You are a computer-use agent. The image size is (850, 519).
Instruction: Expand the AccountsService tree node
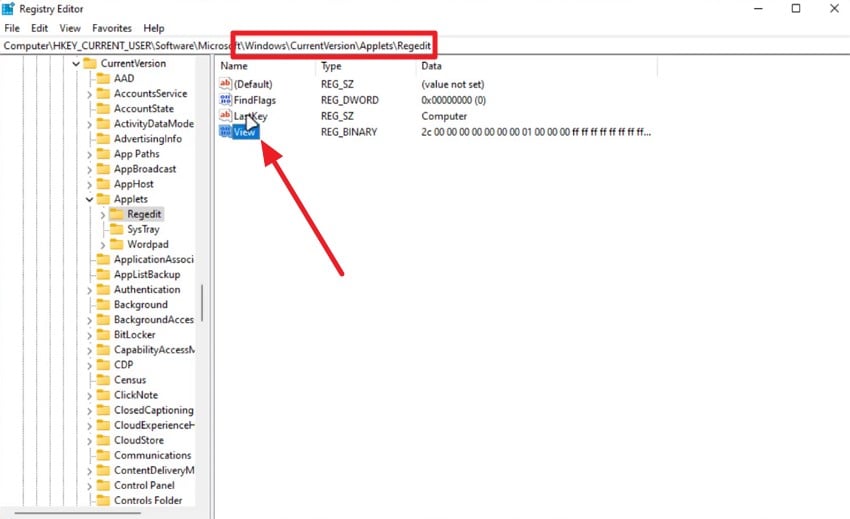(x=89, y=94)
